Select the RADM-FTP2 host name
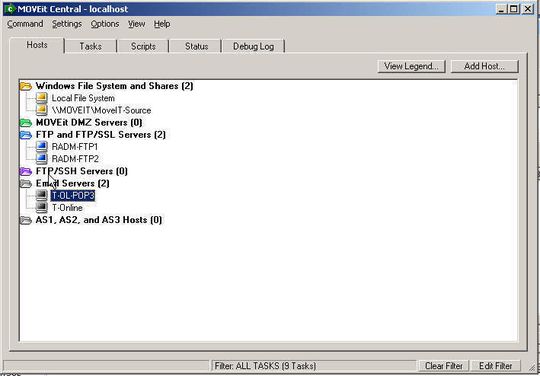This screenshot has height=376, width=540. click(75, 159)
